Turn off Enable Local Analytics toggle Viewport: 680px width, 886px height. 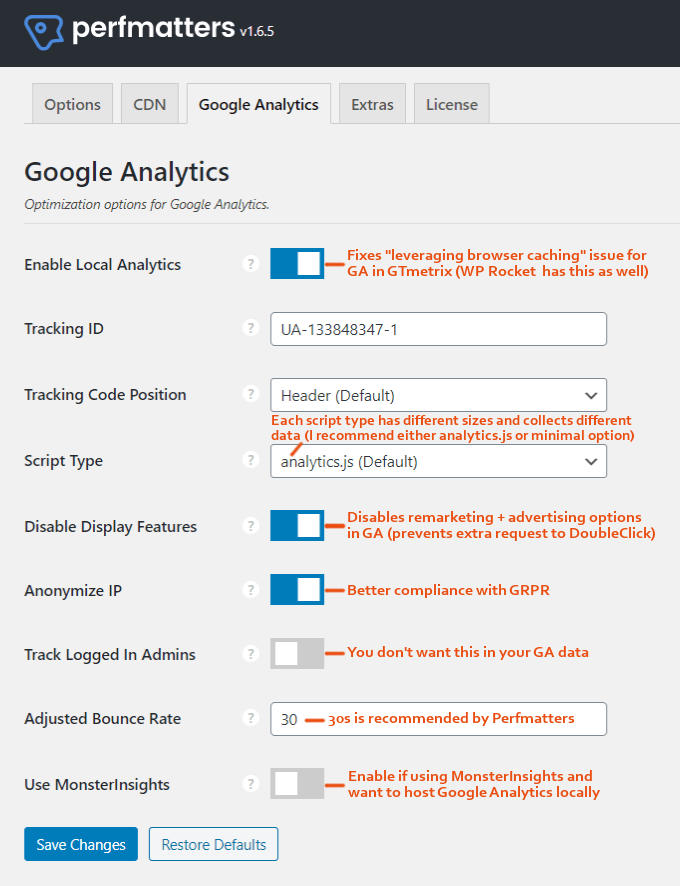(x=297, y=263)
